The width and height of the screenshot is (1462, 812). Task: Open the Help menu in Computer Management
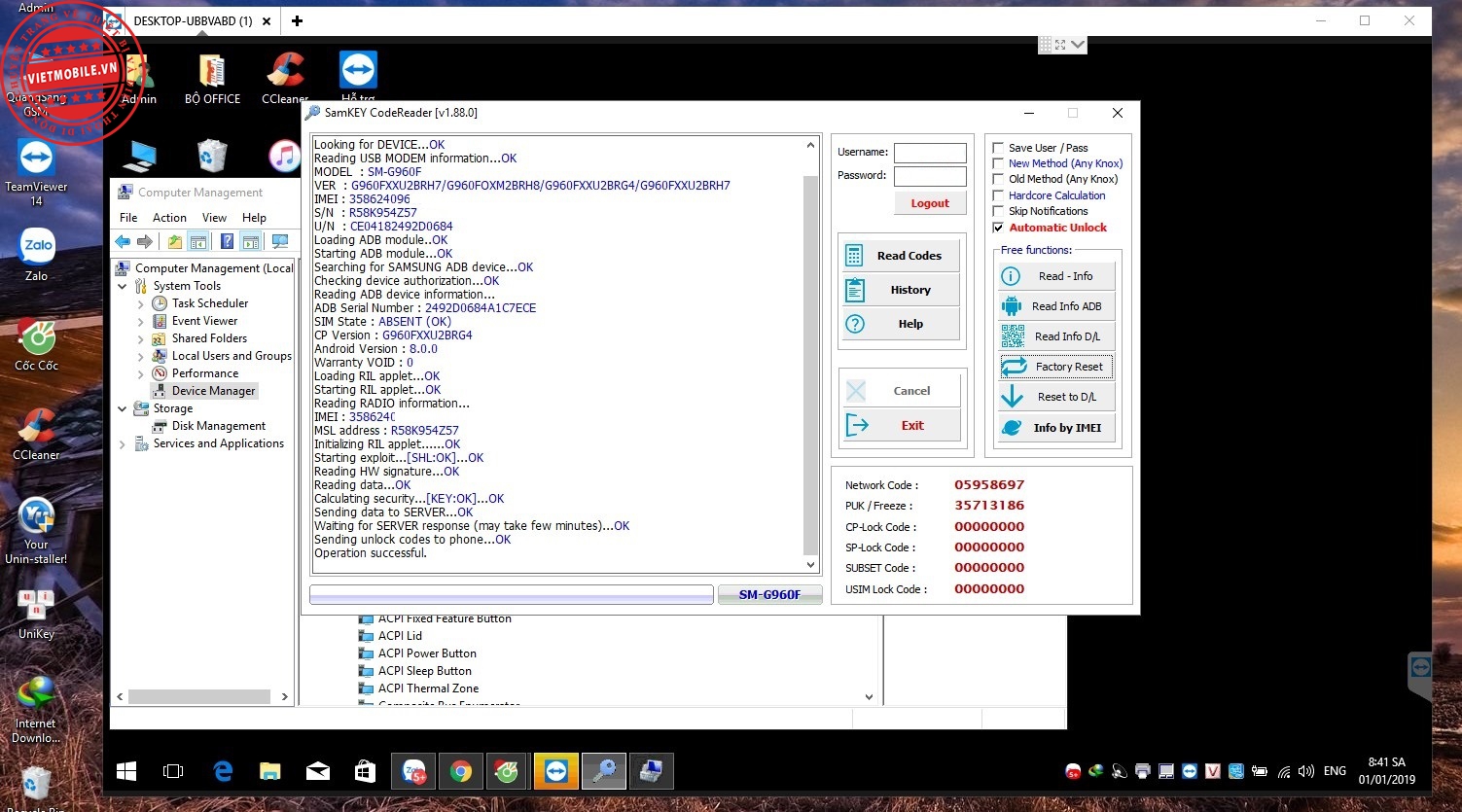coord(254,218)
